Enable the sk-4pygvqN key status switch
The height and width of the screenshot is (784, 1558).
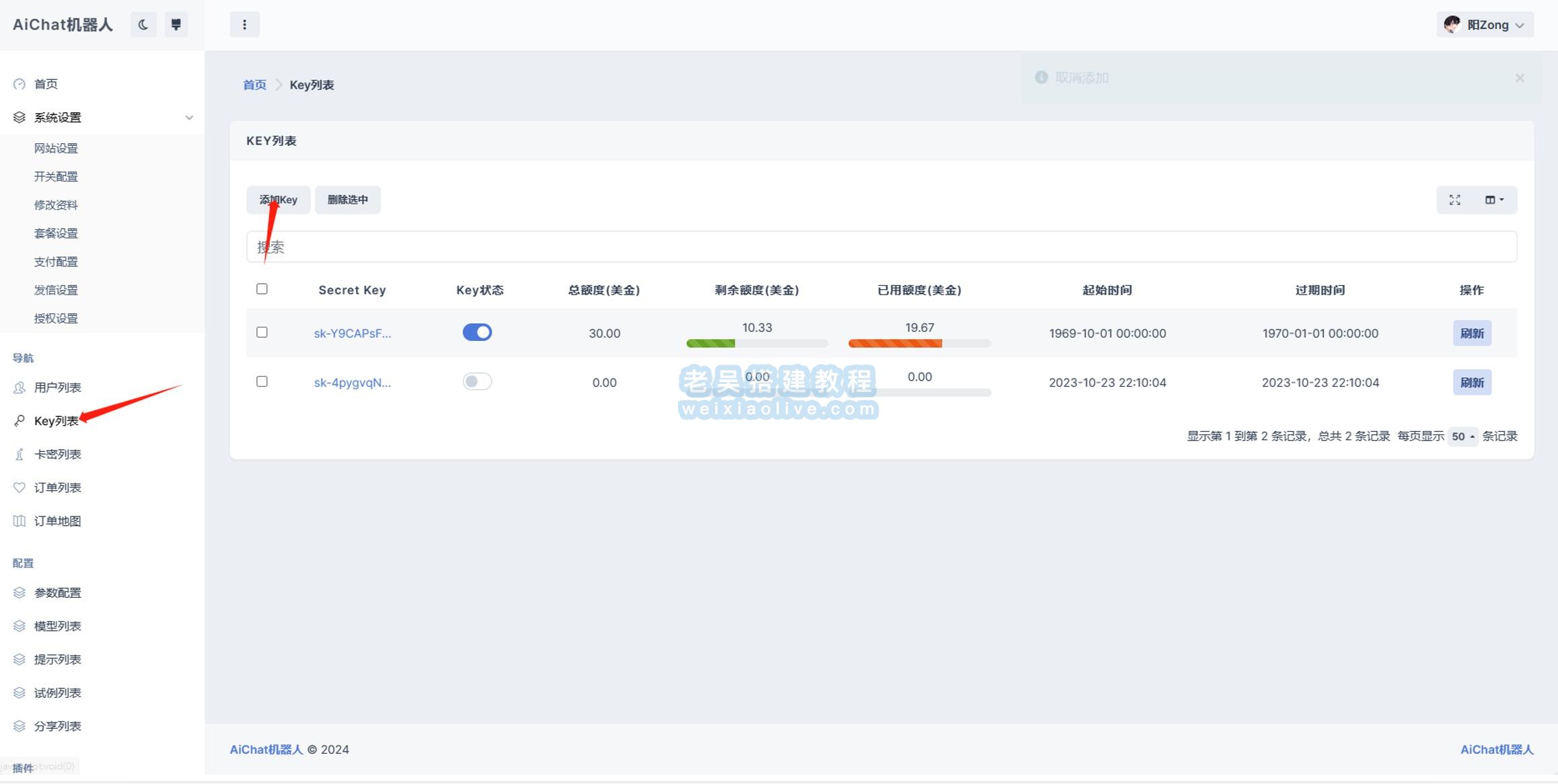pyautogui.click(x=477, y=382)
